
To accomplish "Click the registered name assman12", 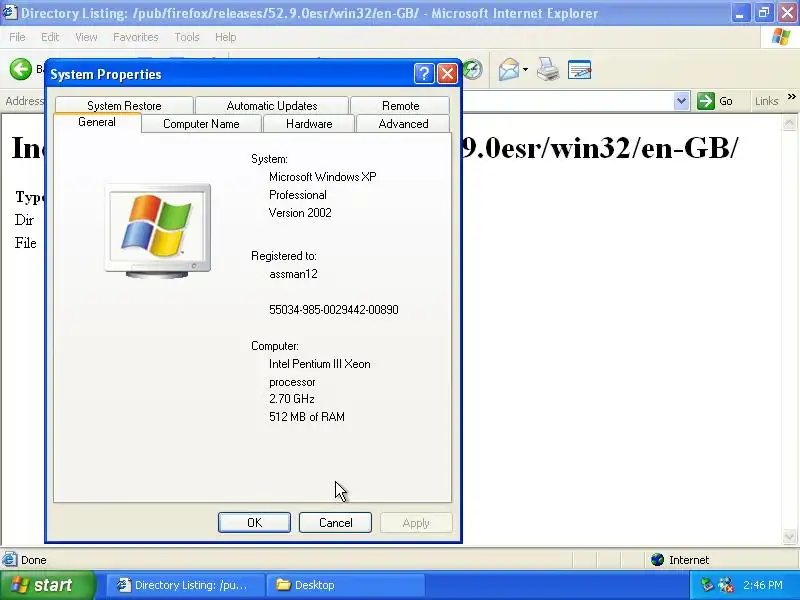I will (x=293, y=274).
